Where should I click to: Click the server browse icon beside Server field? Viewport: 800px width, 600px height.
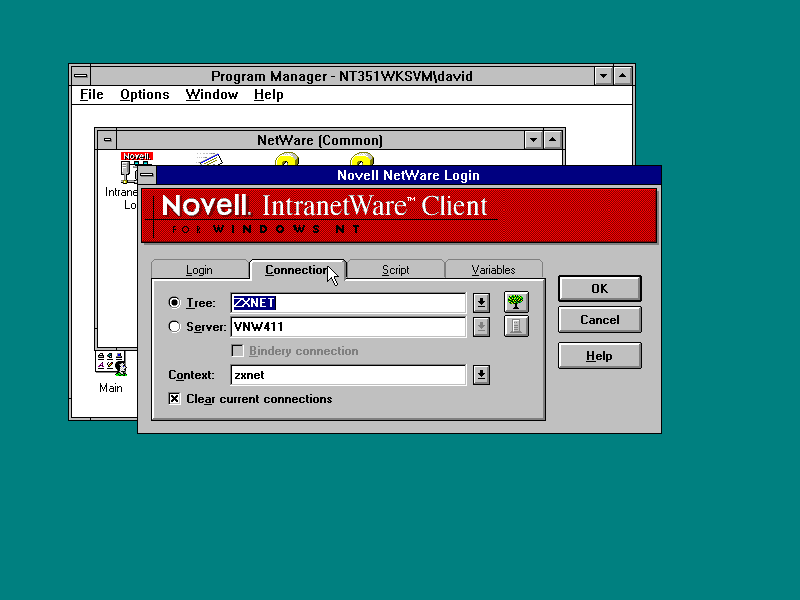point(516,326)
